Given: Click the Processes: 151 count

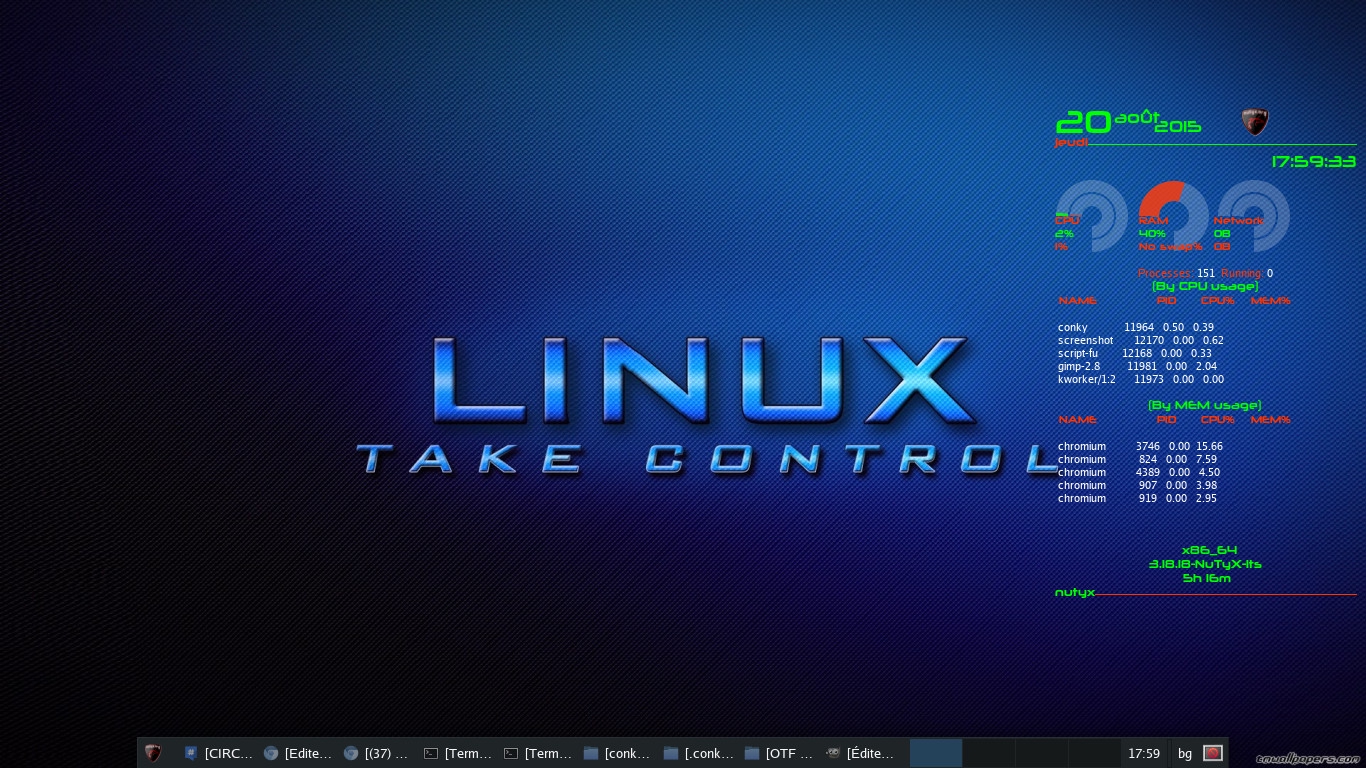Looking at the screenshot, I should click(x=1177, y=273).
